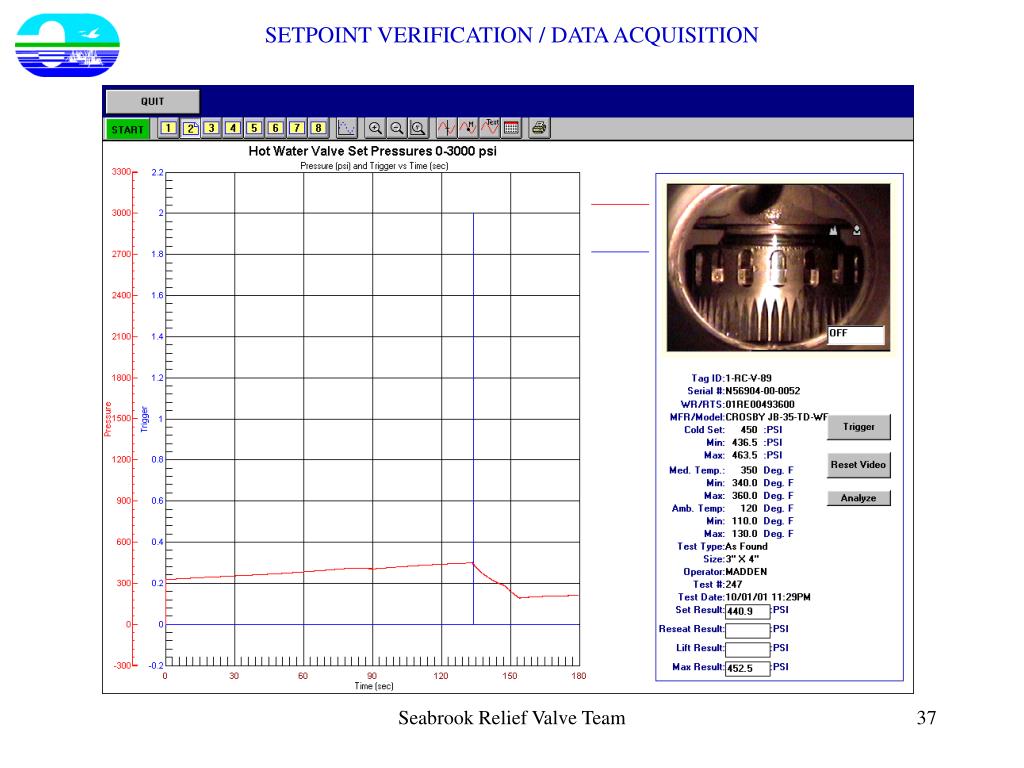Click the printer icon
1024x768 pixels.
[x=539, y=128]
